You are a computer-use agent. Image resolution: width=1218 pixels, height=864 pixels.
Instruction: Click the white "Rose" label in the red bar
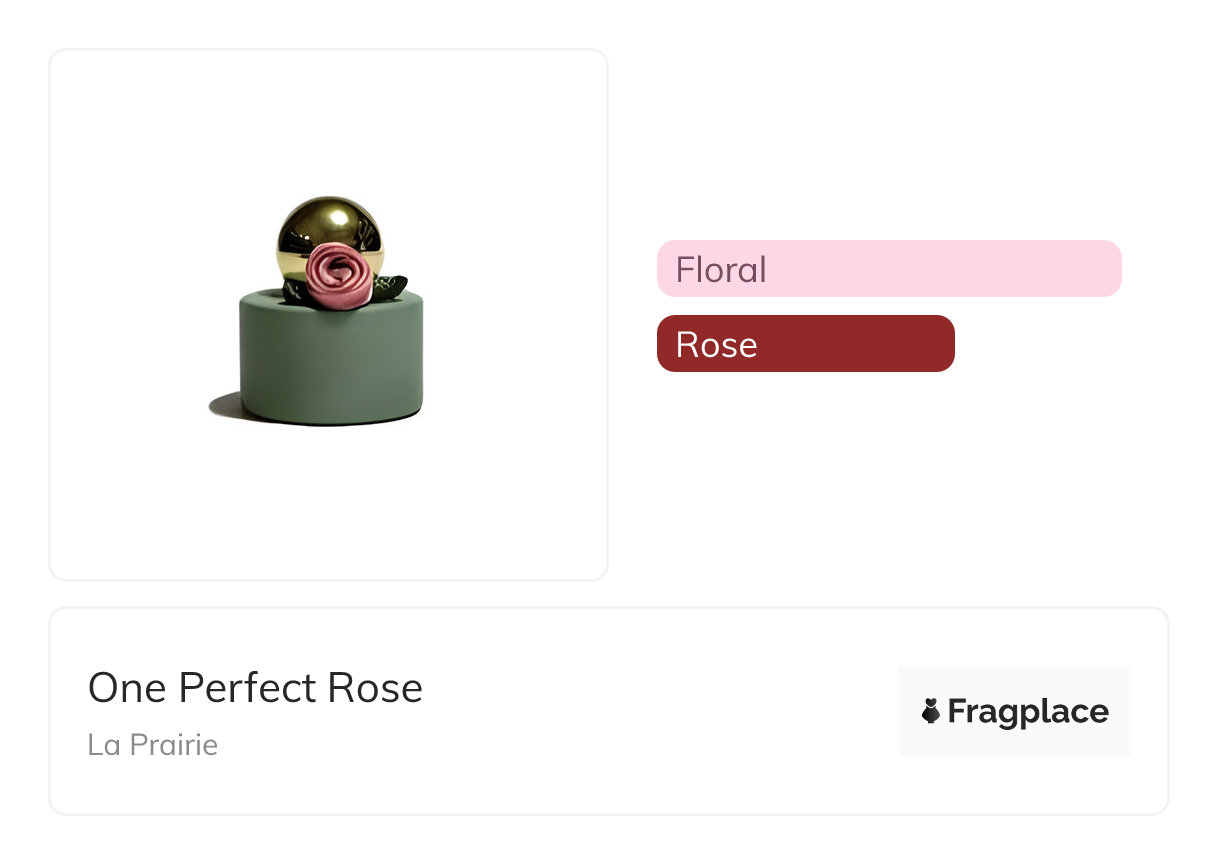click(x=716, y=345)
